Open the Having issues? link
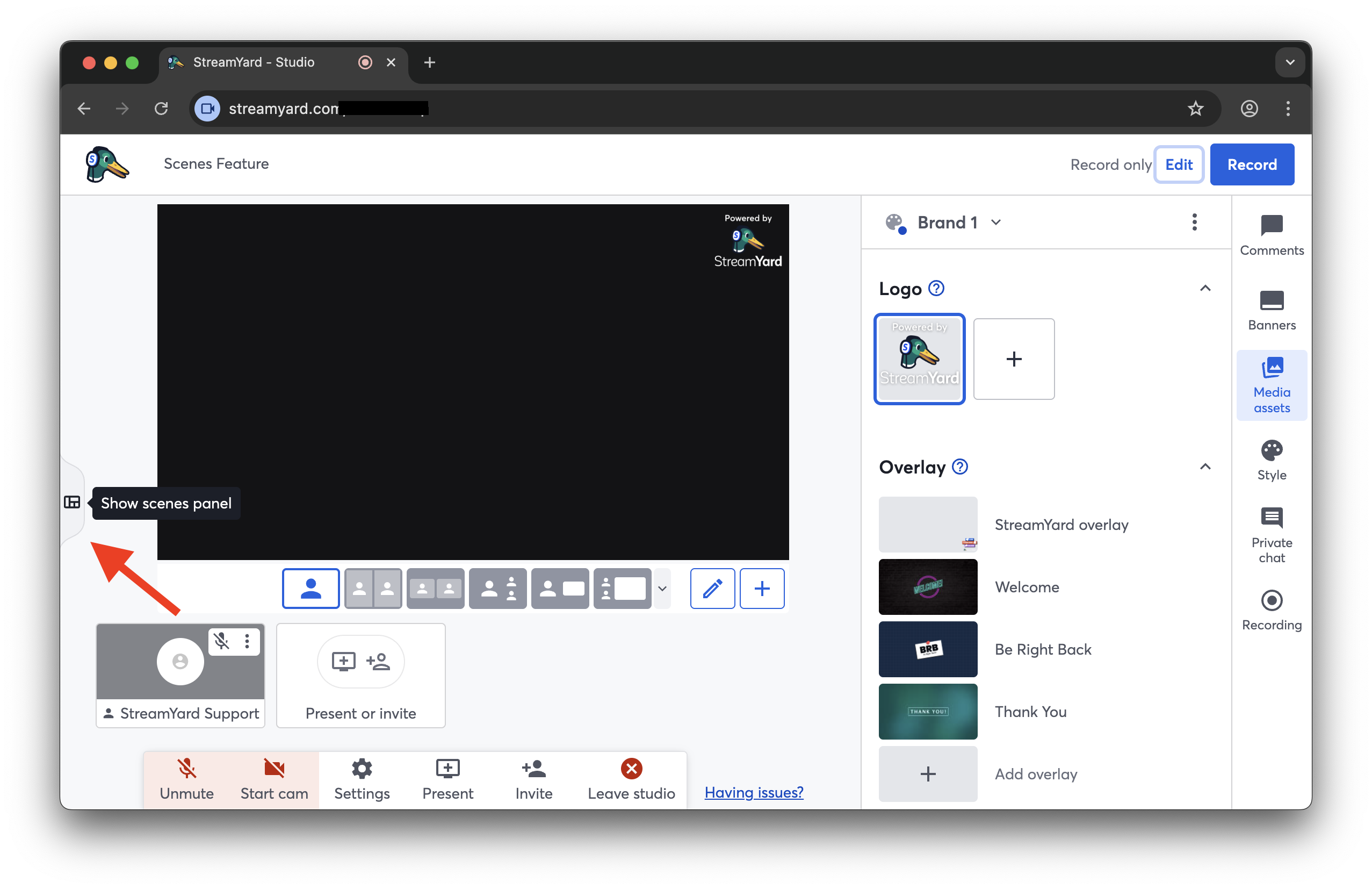 pos(754,792)
